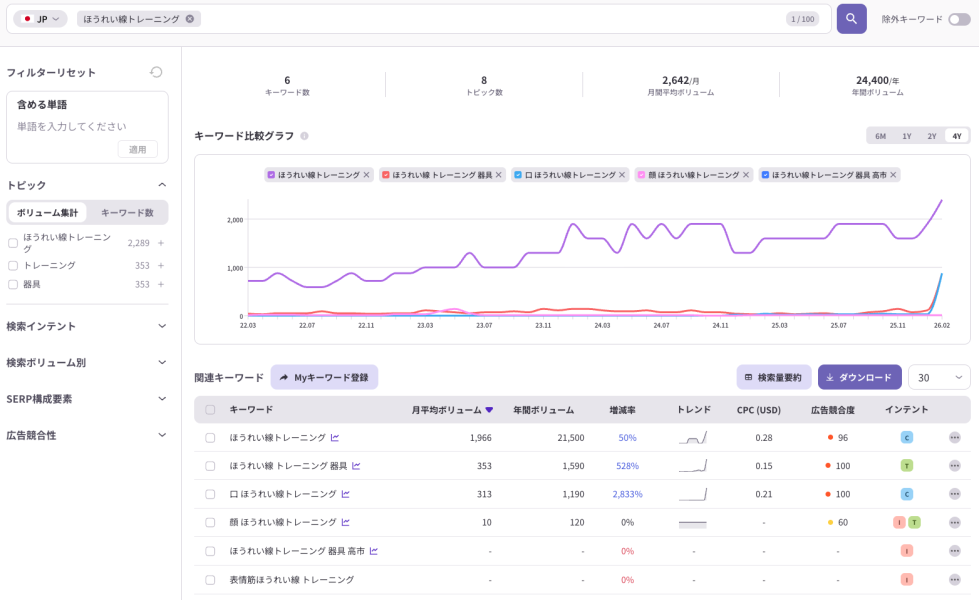Viewport: 979px width, 600px height.
Task: Click the filter reset refresh icon
Action: pos(156,72)
